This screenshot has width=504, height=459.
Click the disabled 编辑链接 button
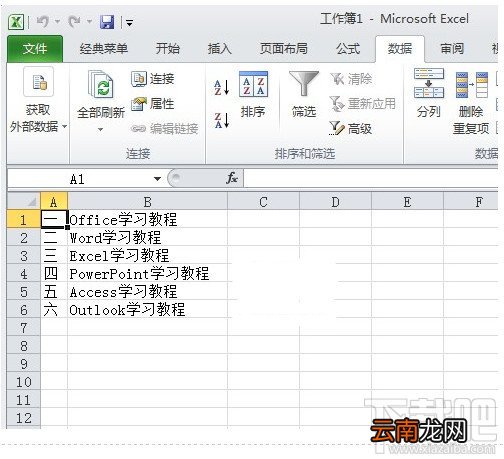pyautogui.click(x=165, y=128)
